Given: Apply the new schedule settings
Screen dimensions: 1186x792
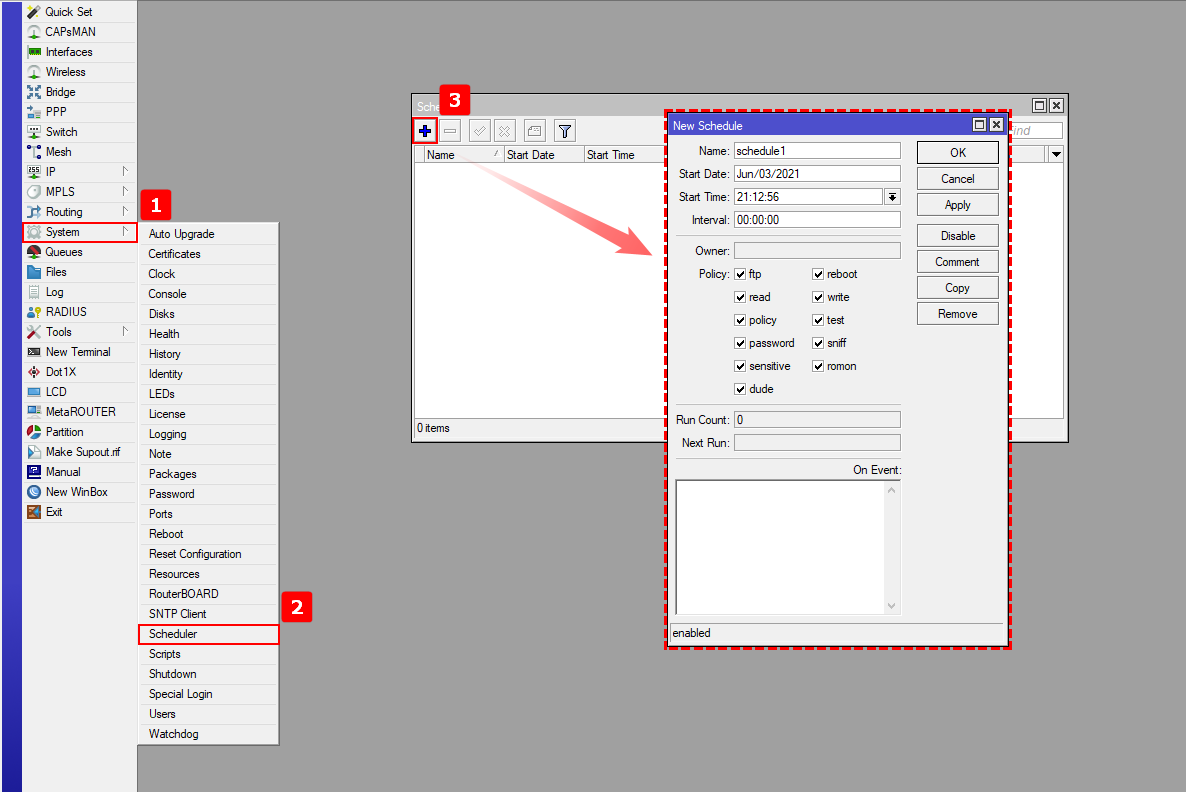Looking at the screenshot, I should (956, 204).
